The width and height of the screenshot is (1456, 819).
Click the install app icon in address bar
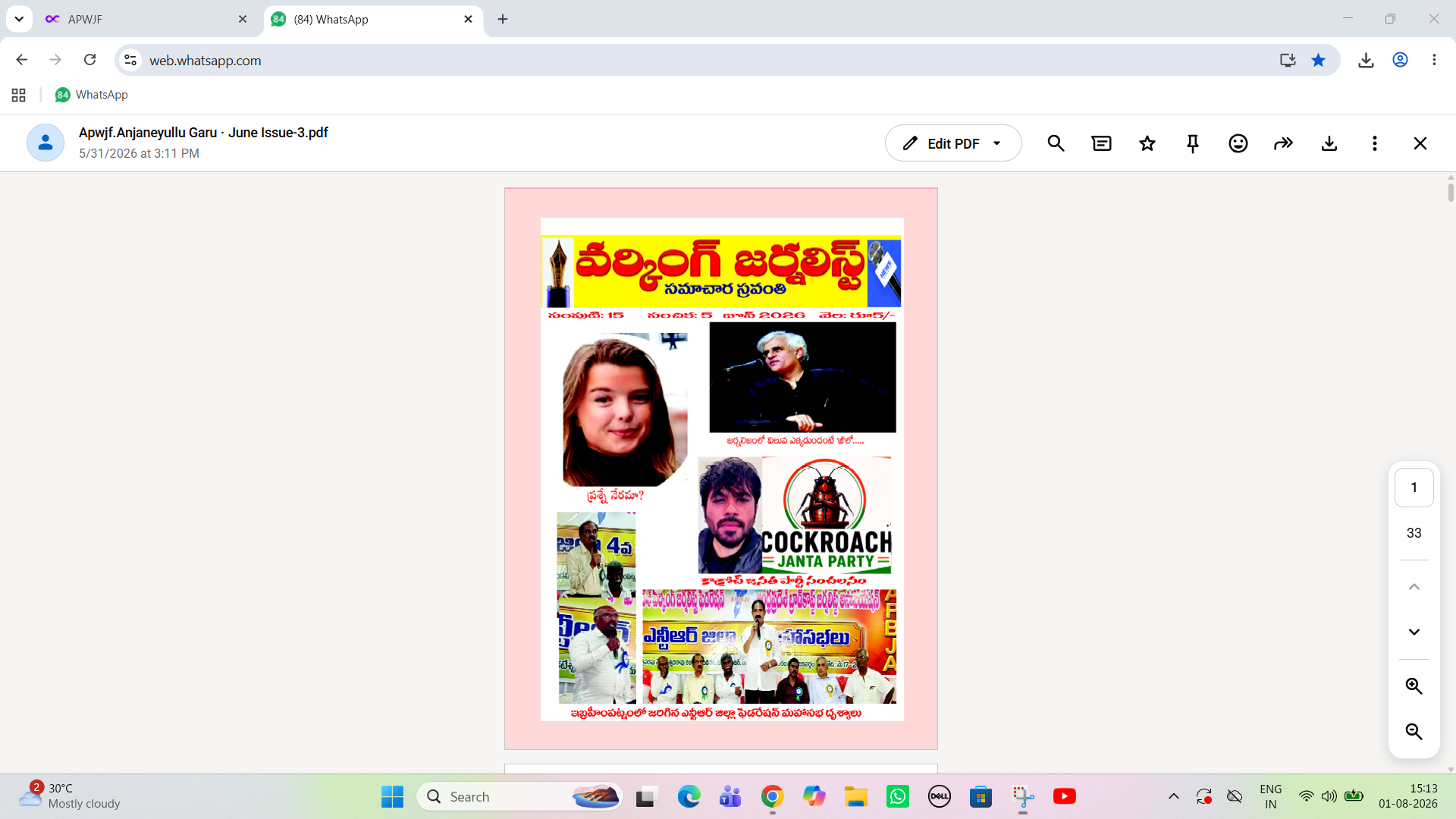(1287, 60)
